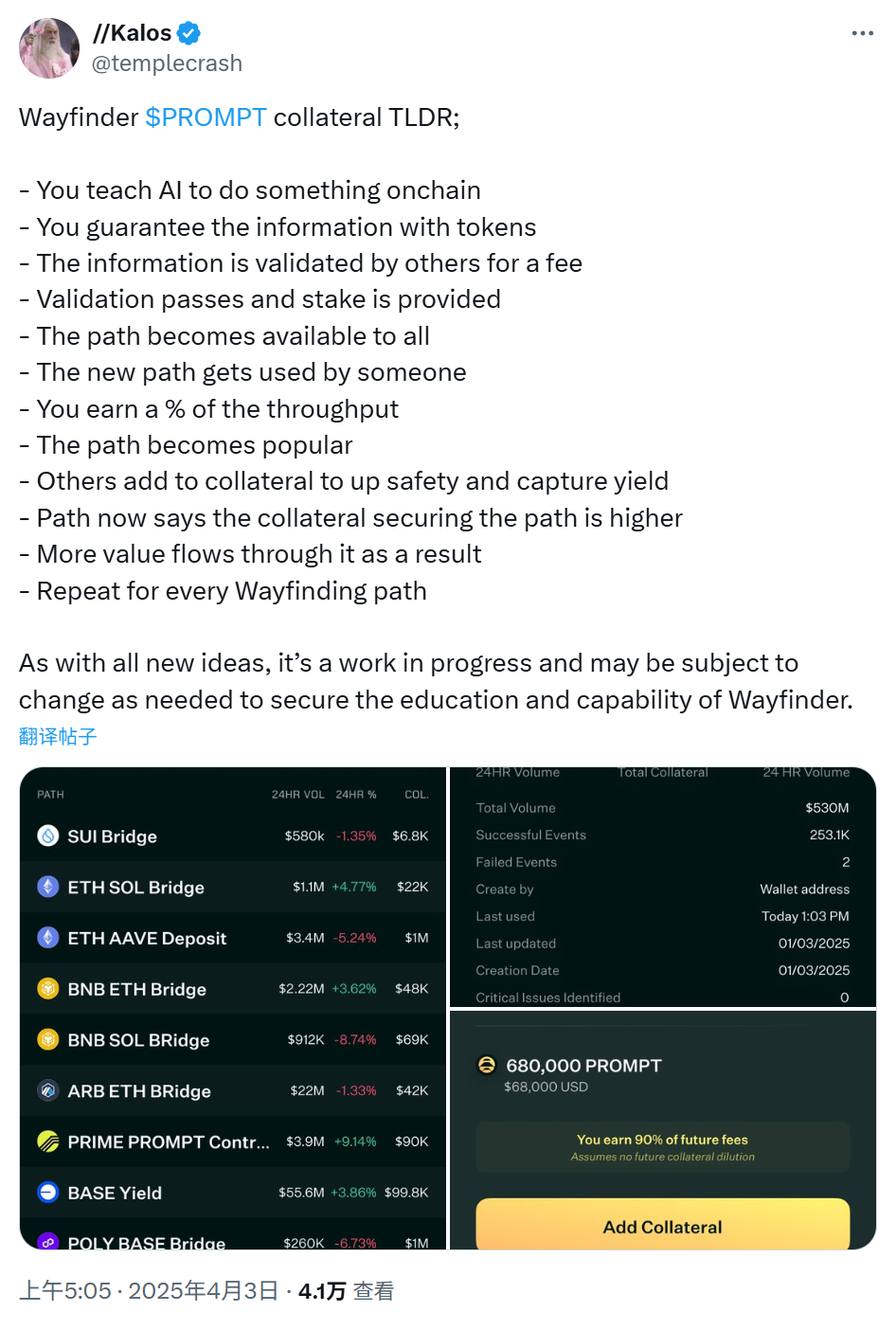Image resolution: width=896 pixels, height=1330 pixels.
Task: Open the tweet timestamp link
Action: (x=142, y=1290)
